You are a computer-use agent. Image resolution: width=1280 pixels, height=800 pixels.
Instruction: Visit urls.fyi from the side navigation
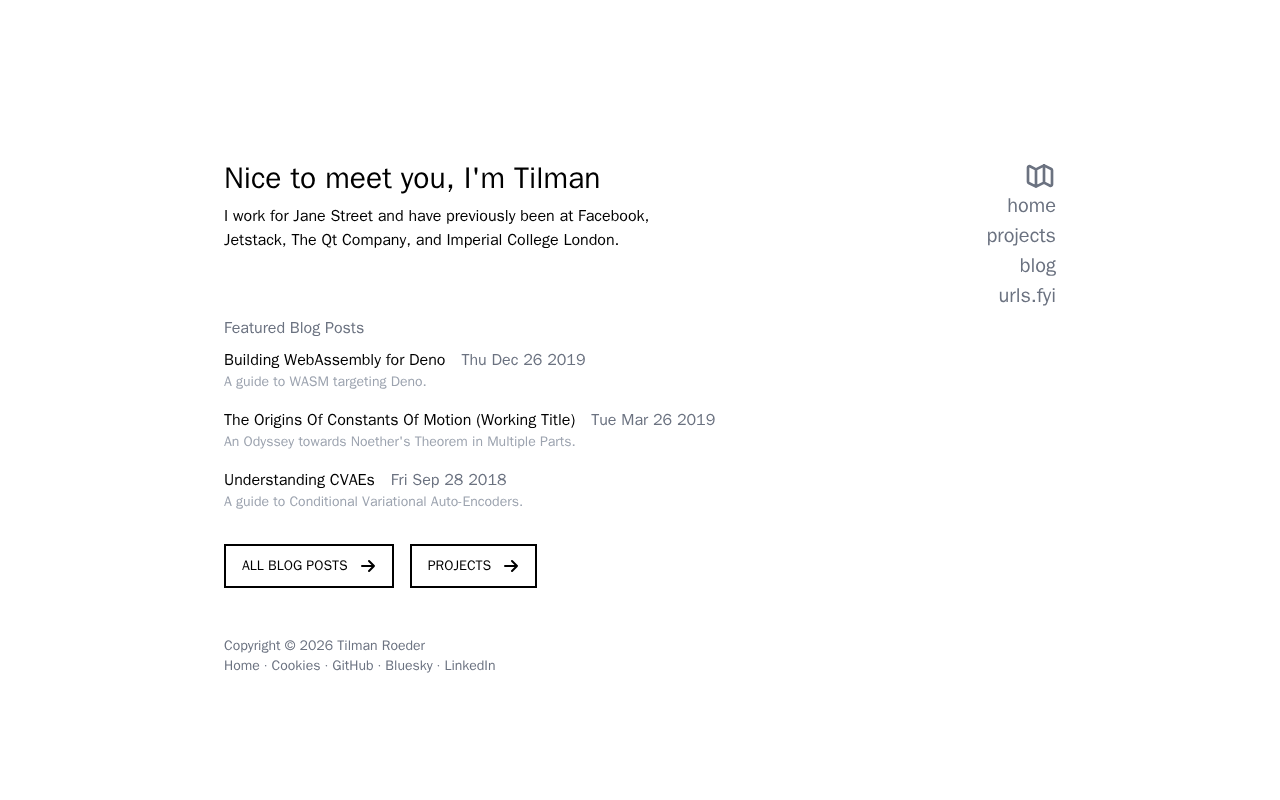point(1026,296)
